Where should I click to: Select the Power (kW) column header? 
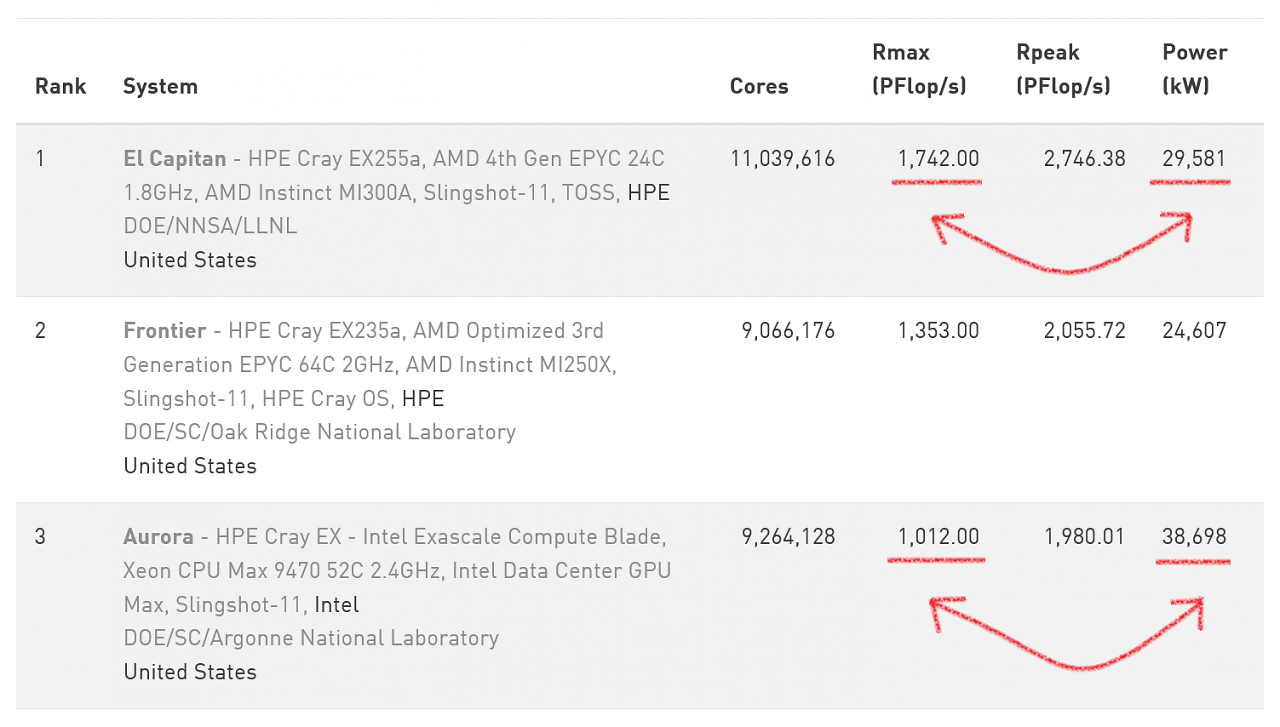[1194, 69]
